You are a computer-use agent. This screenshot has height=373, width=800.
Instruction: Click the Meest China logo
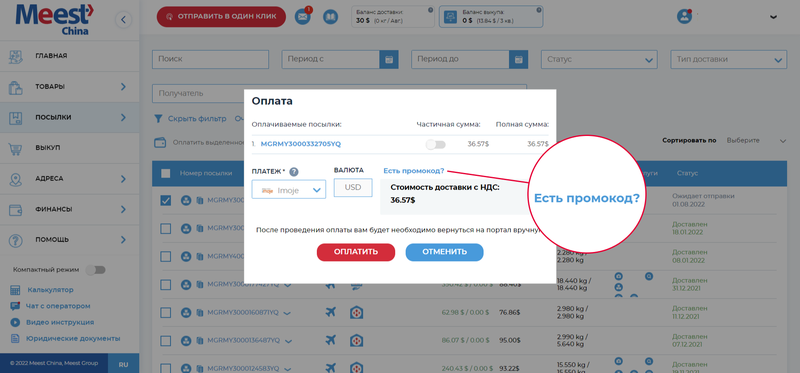[55, 19]
